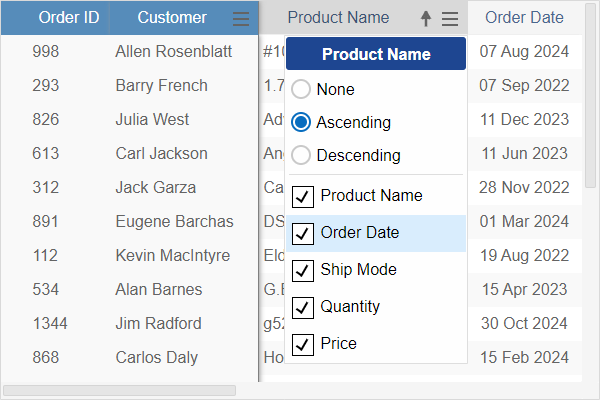Select the None sort radio button
600x400 pixels.
point(301,89)
